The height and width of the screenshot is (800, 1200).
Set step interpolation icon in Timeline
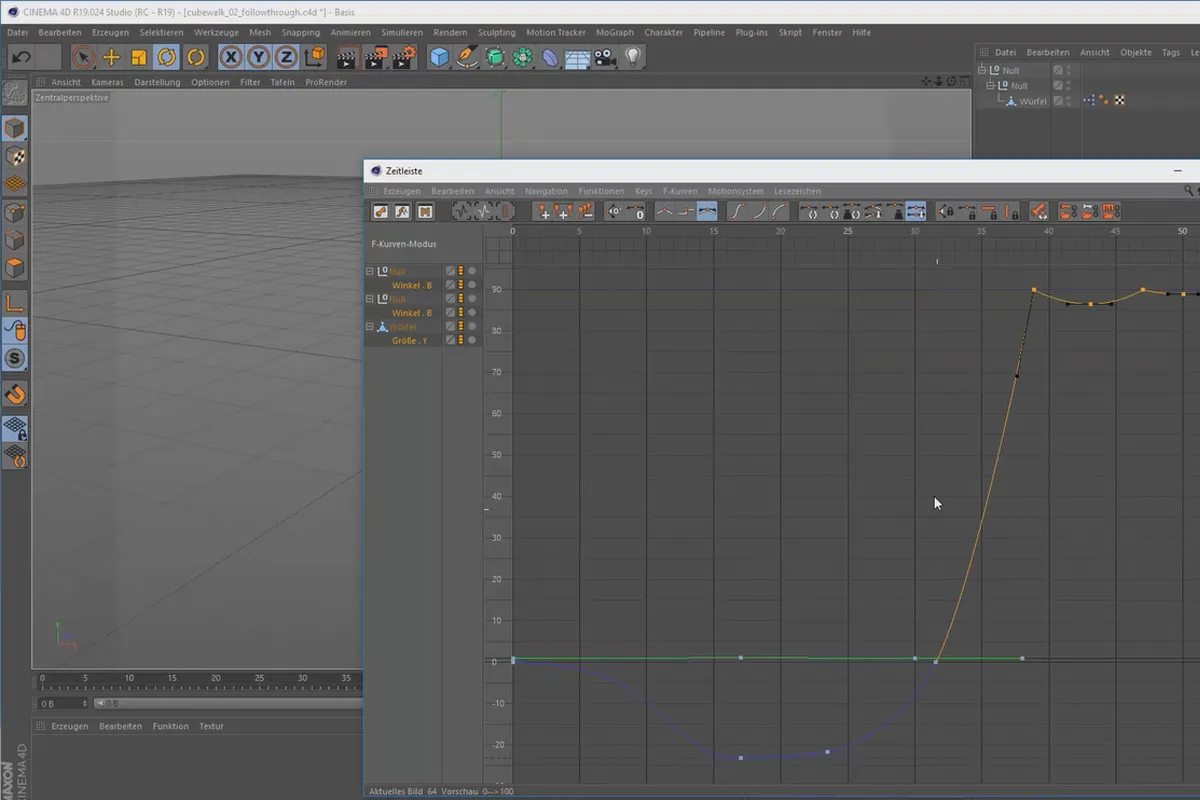point(686,211)
